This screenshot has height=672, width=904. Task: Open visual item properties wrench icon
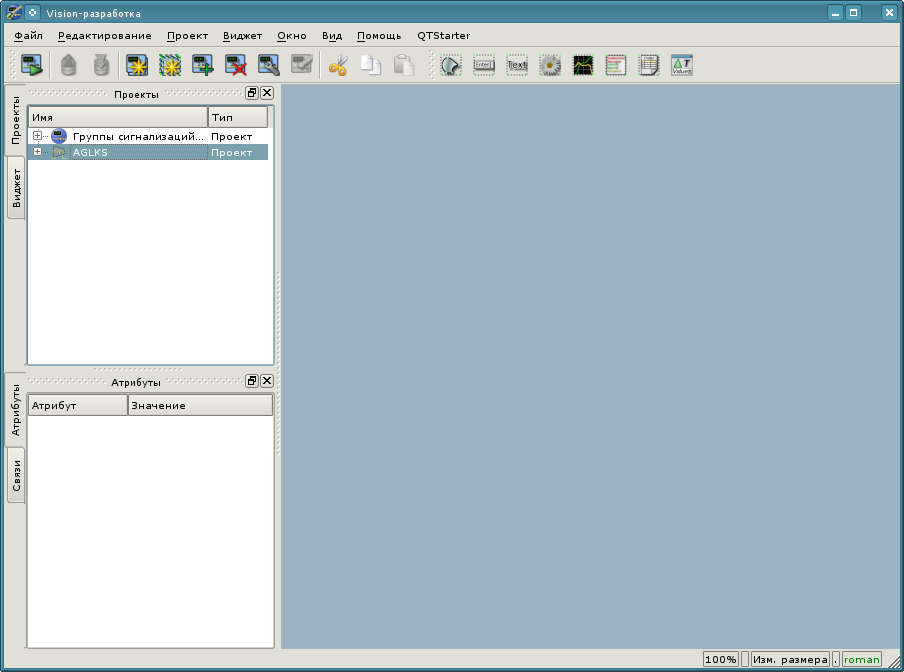coord(268,66)
